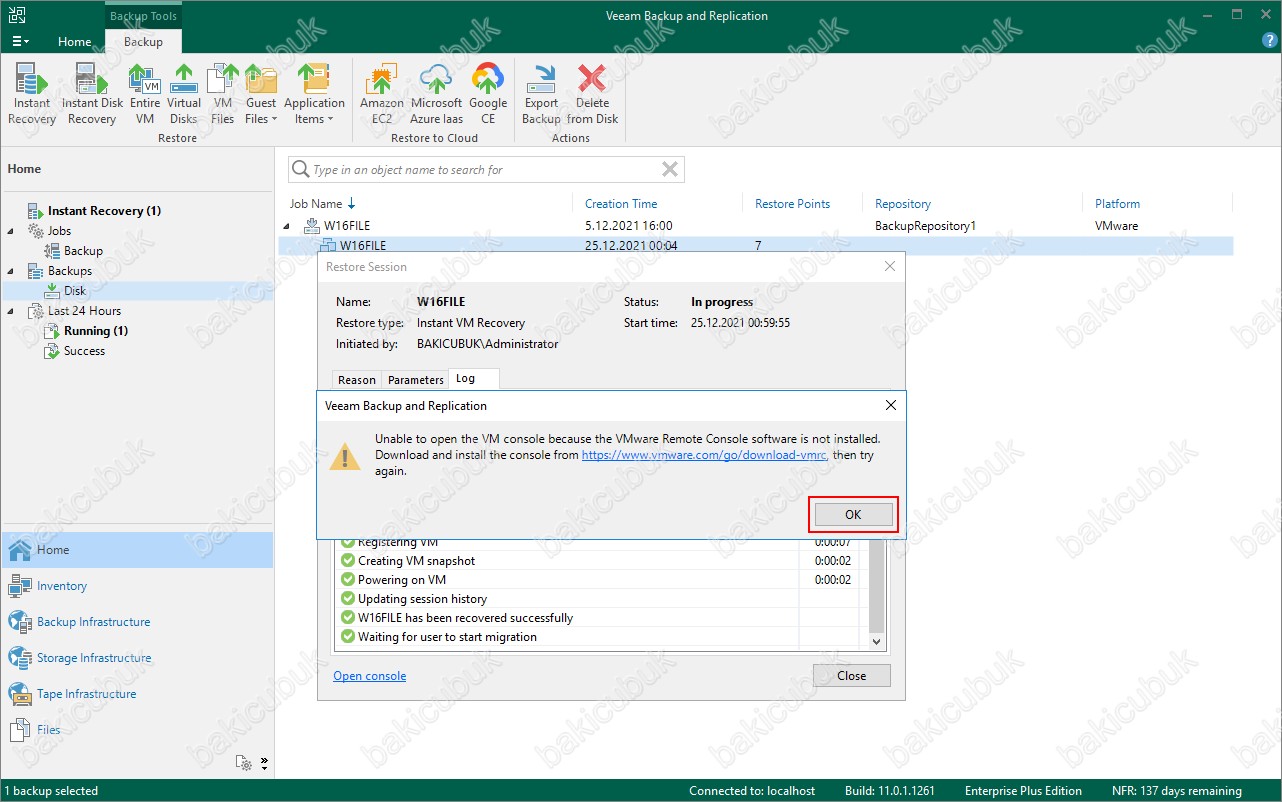Click the Platform column header
This screenshot has width=1282, height=802.
point(1117,204)
